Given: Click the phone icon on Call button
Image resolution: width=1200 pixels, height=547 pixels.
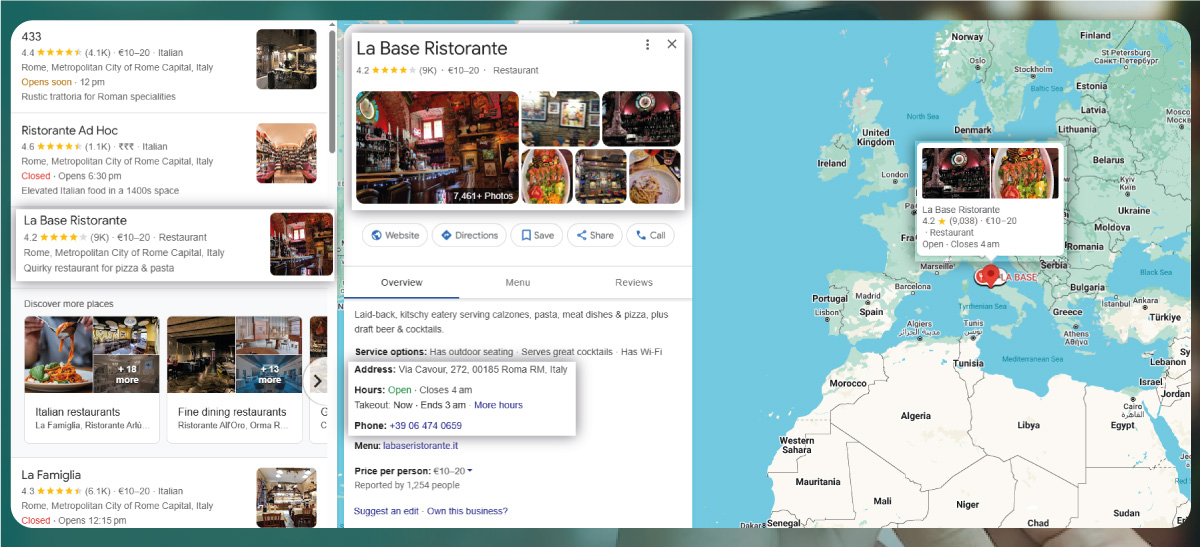Looking at the screenshot, I should click(641, 236).
